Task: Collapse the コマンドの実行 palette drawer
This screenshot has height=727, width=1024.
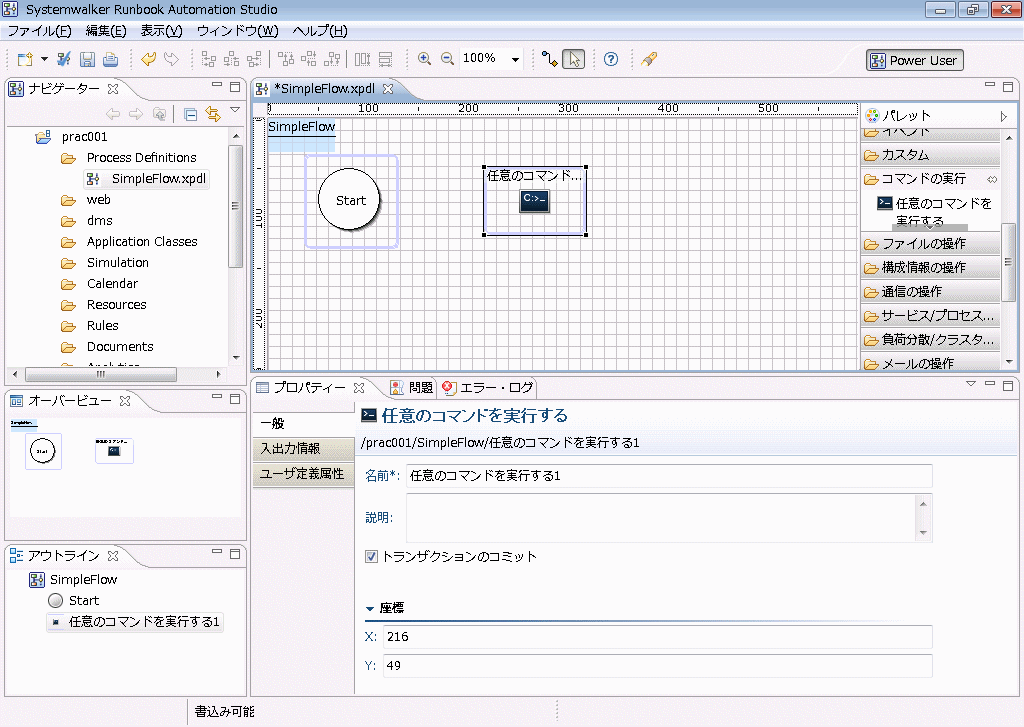Action: [x=931, y=179]
